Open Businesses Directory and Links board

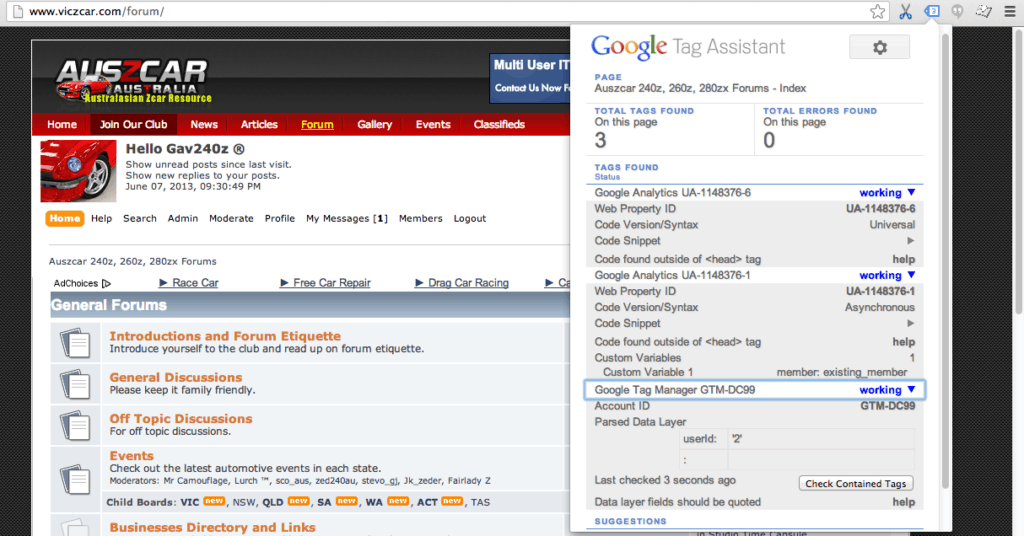212,528
